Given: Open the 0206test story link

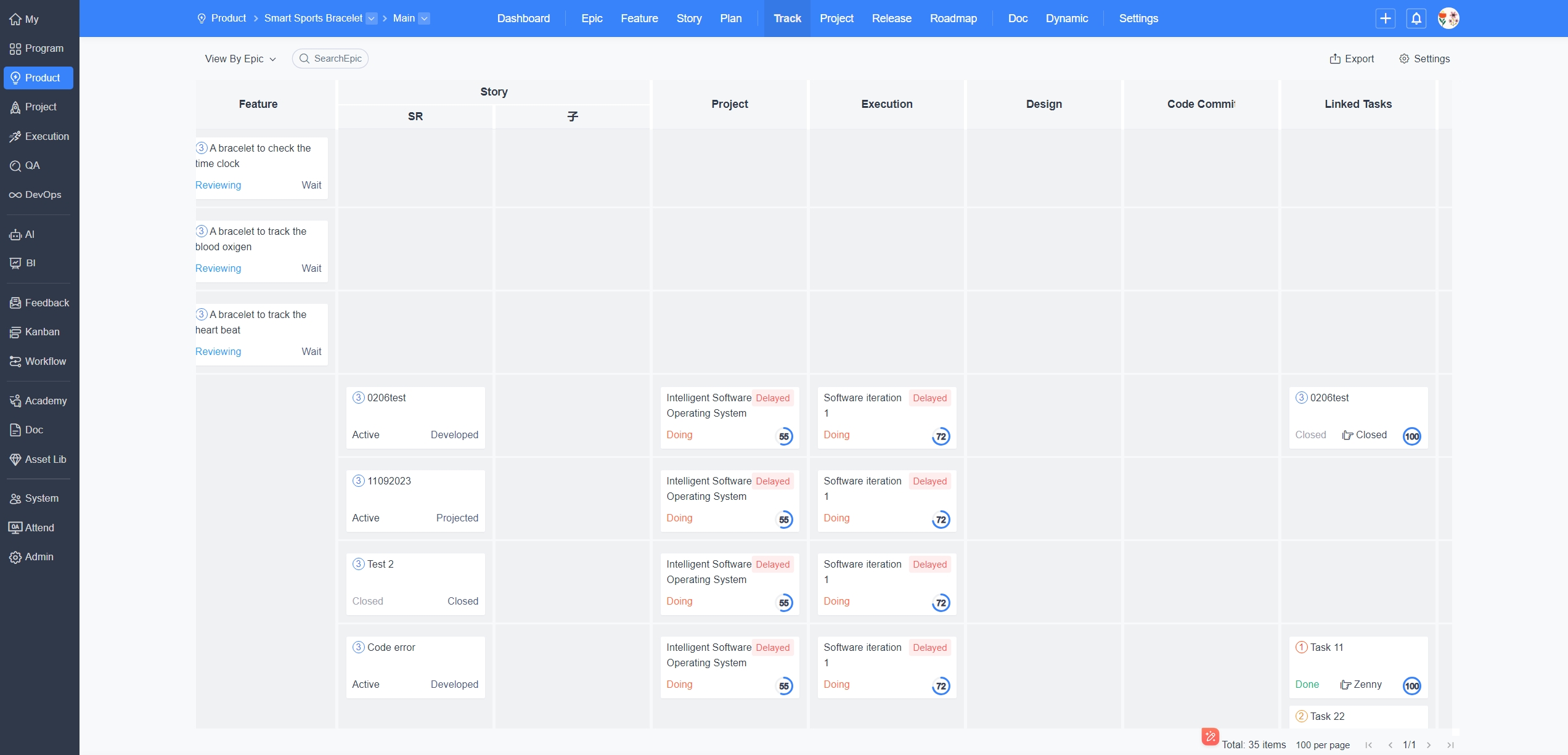Looking at the screenshot, I should pos(386,398).
